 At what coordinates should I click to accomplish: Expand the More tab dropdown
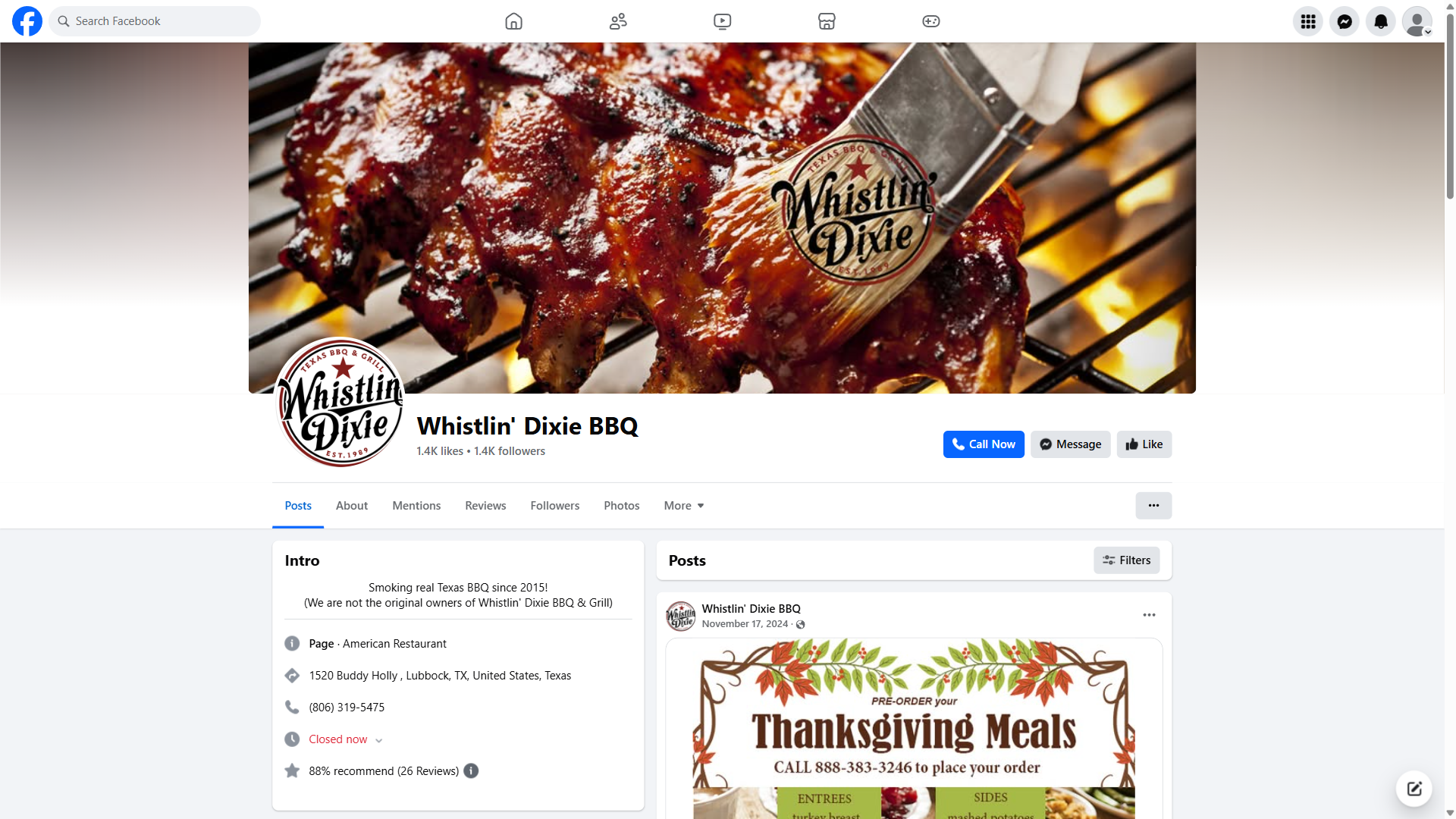click(x=683, y=506)
